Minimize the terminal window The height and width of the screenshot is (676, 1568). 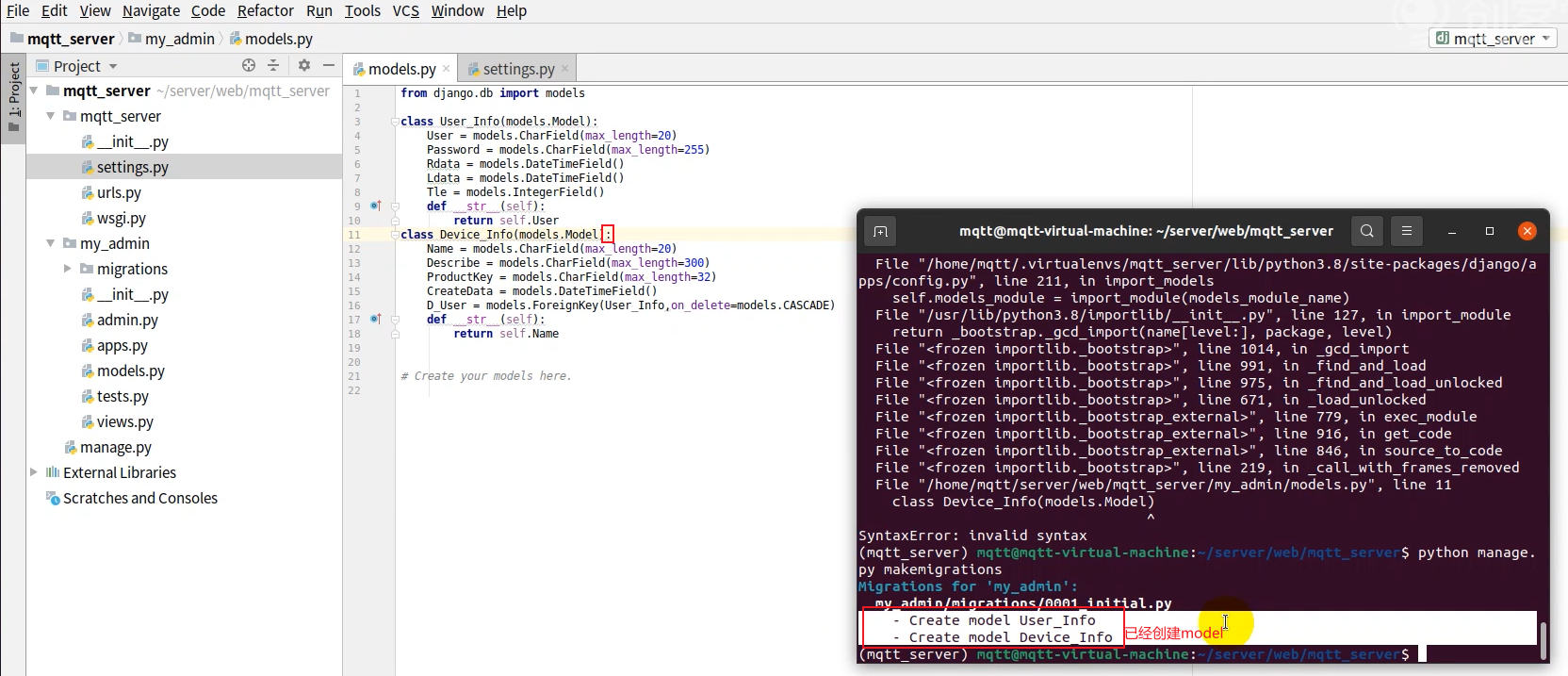pyautogui.click(x=1452, y=231)
